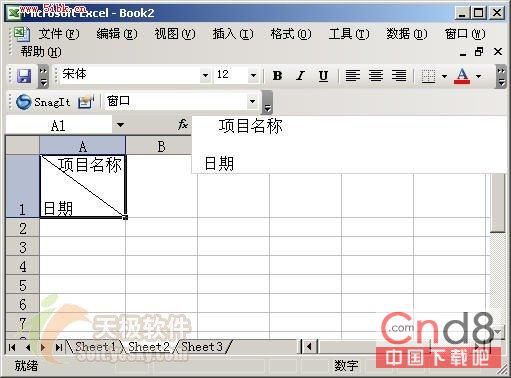The image size is (511, 378).
Task: Click the Select All corner button
Action: (23, 145)
